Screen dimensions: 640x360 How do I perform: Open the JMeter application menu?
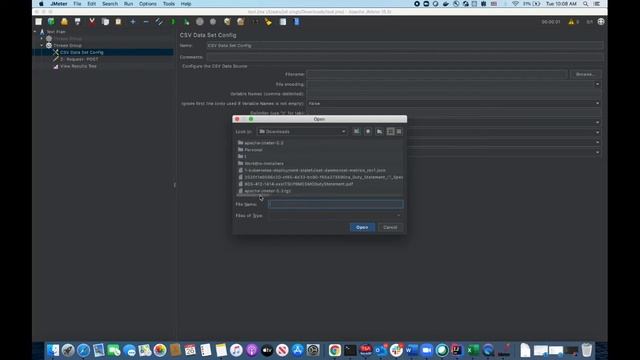coord(59,4)
